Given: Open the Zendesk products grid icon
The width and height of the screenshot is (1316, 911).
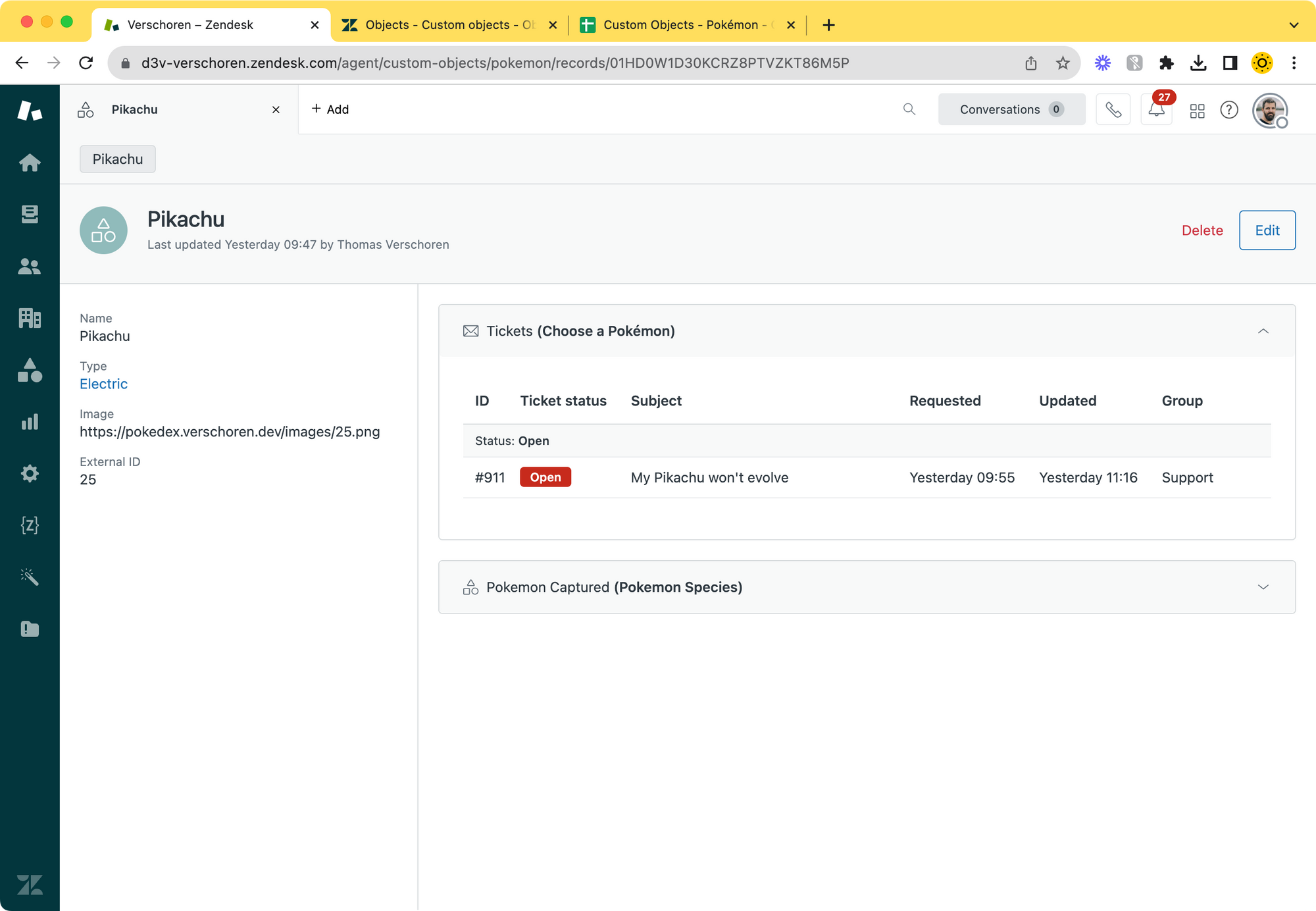Looking at the screenshot, I should [x=1197, y=110].
